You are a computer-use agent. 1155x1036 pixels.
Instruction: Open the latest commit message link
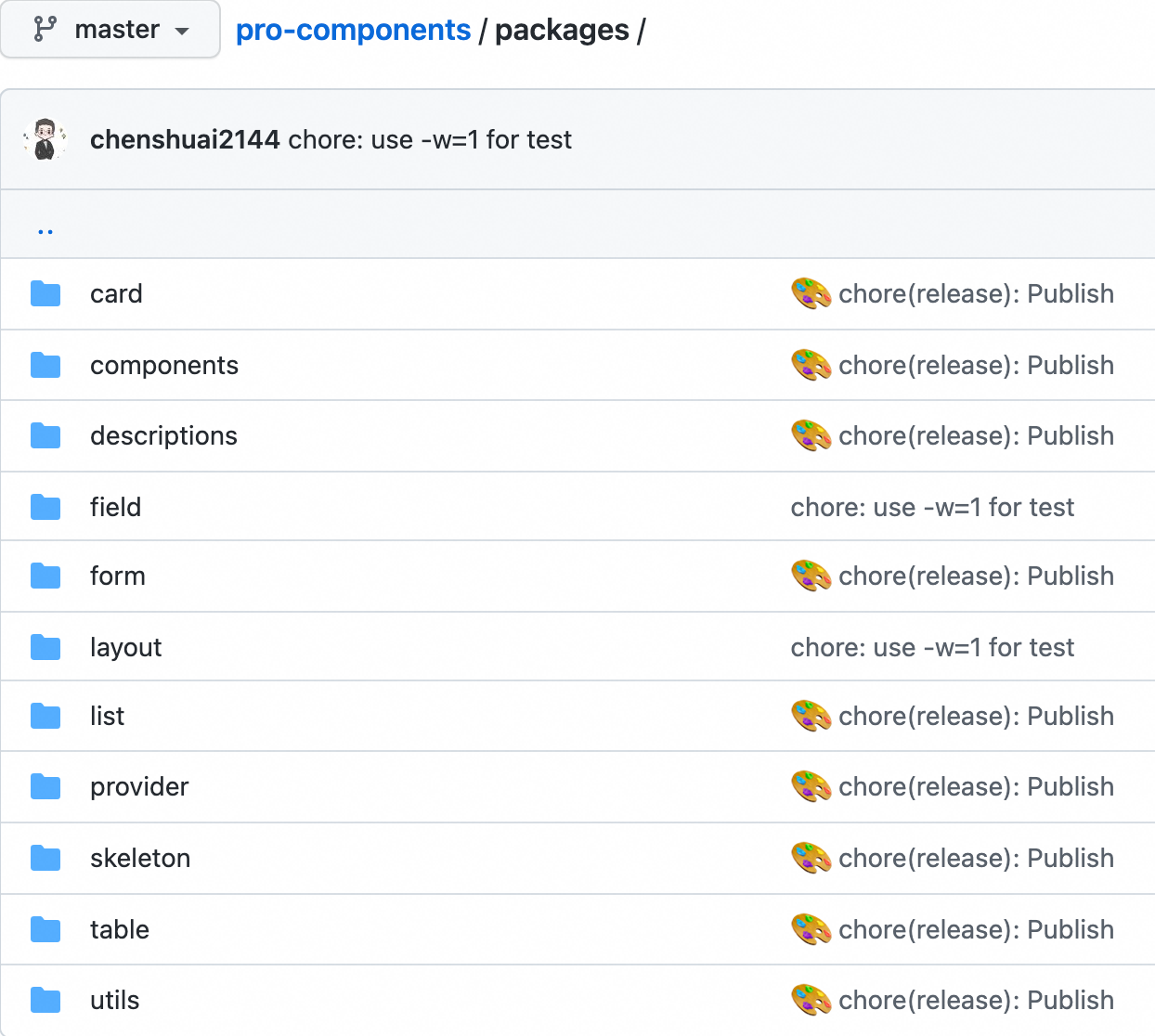[430, 139]
